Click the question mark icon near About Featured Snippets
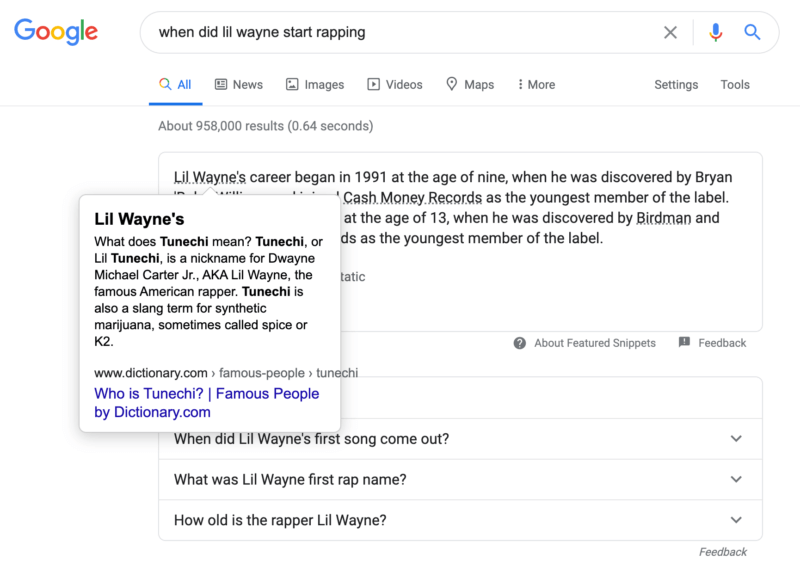The width and height of the screenshot is (800, 578). pyautogui.click(x=519, y=342)
